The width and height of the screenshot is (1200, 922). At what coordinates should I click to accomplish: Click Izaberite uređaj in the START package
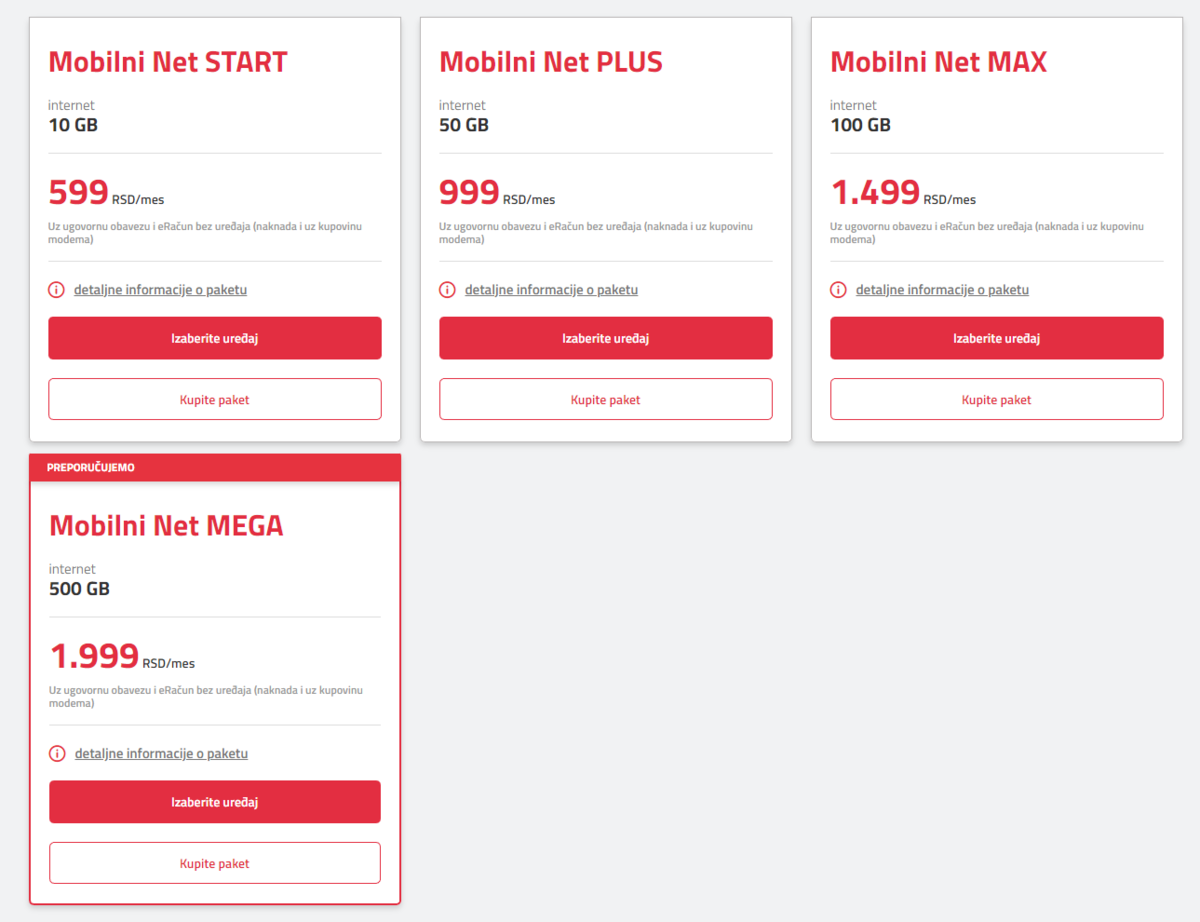point(215,338)
